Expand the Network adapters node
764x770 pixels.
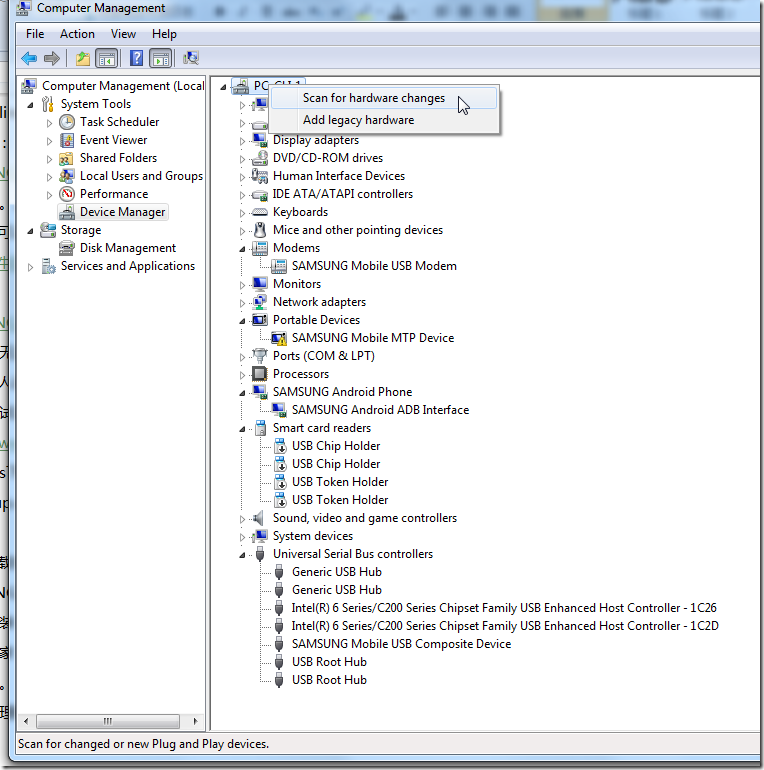point(242,303)
